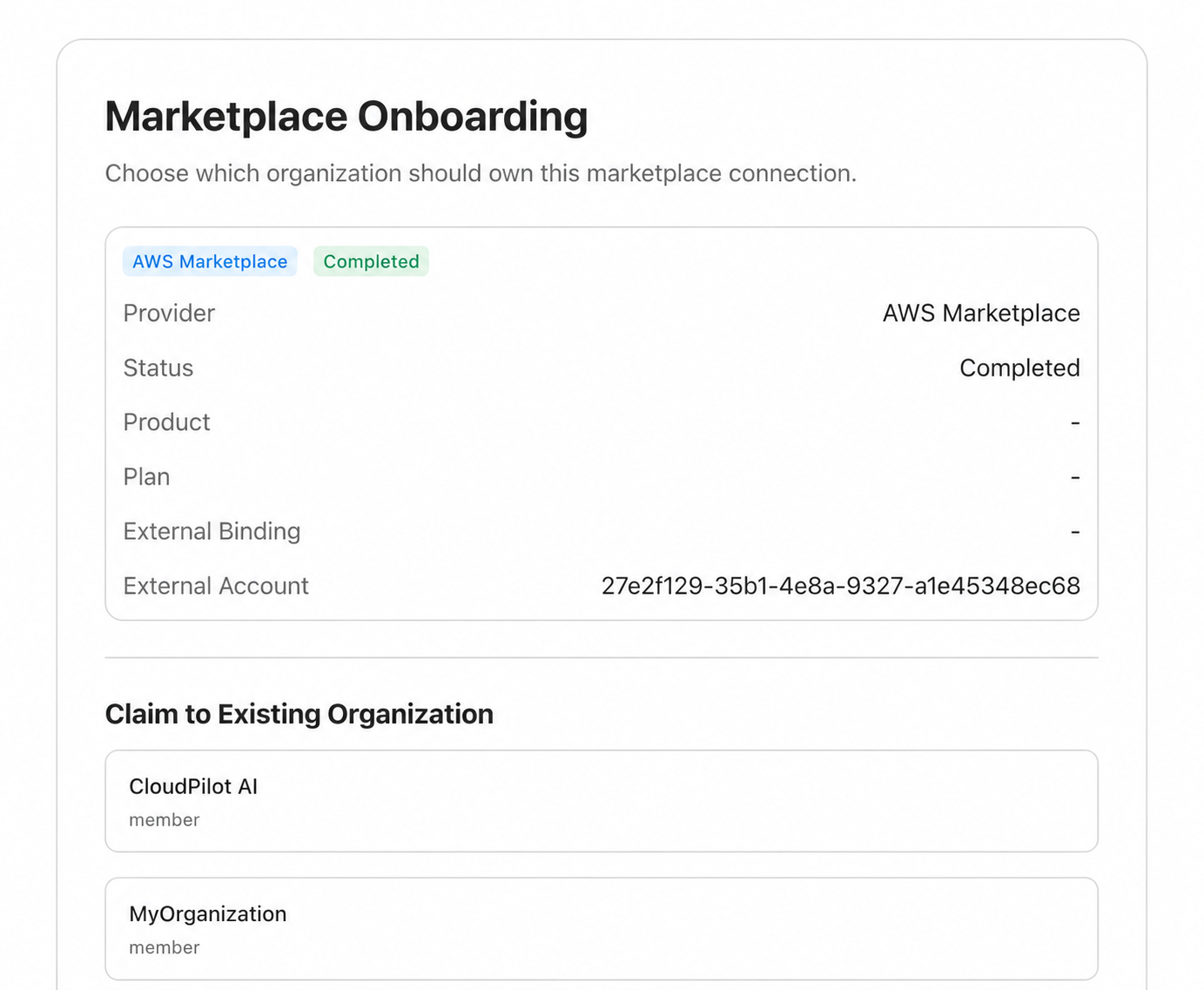Click the Provider field label
The image size is (1204, 990).
(x=169, y=313)
